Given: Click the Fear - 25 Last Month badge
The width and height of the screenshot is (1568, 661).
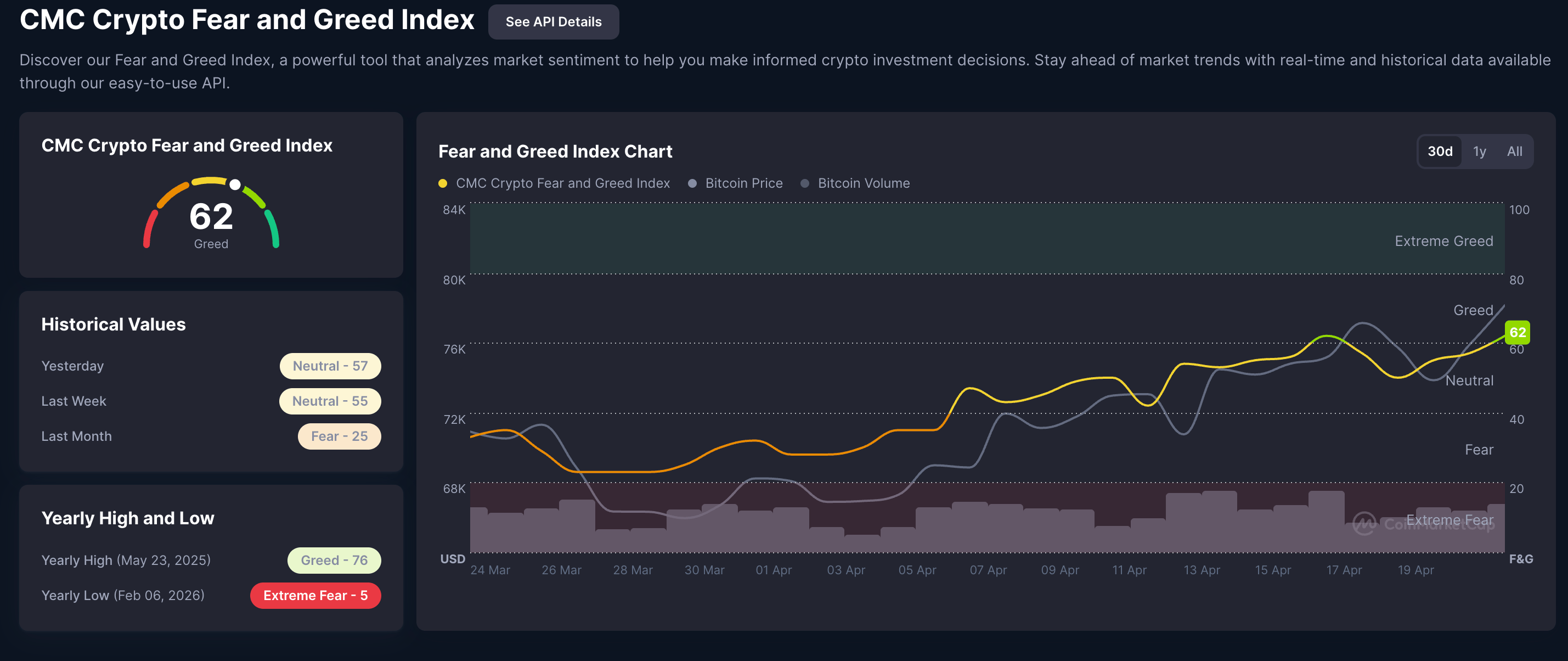Looking at the screenshot, I should 339,436.
